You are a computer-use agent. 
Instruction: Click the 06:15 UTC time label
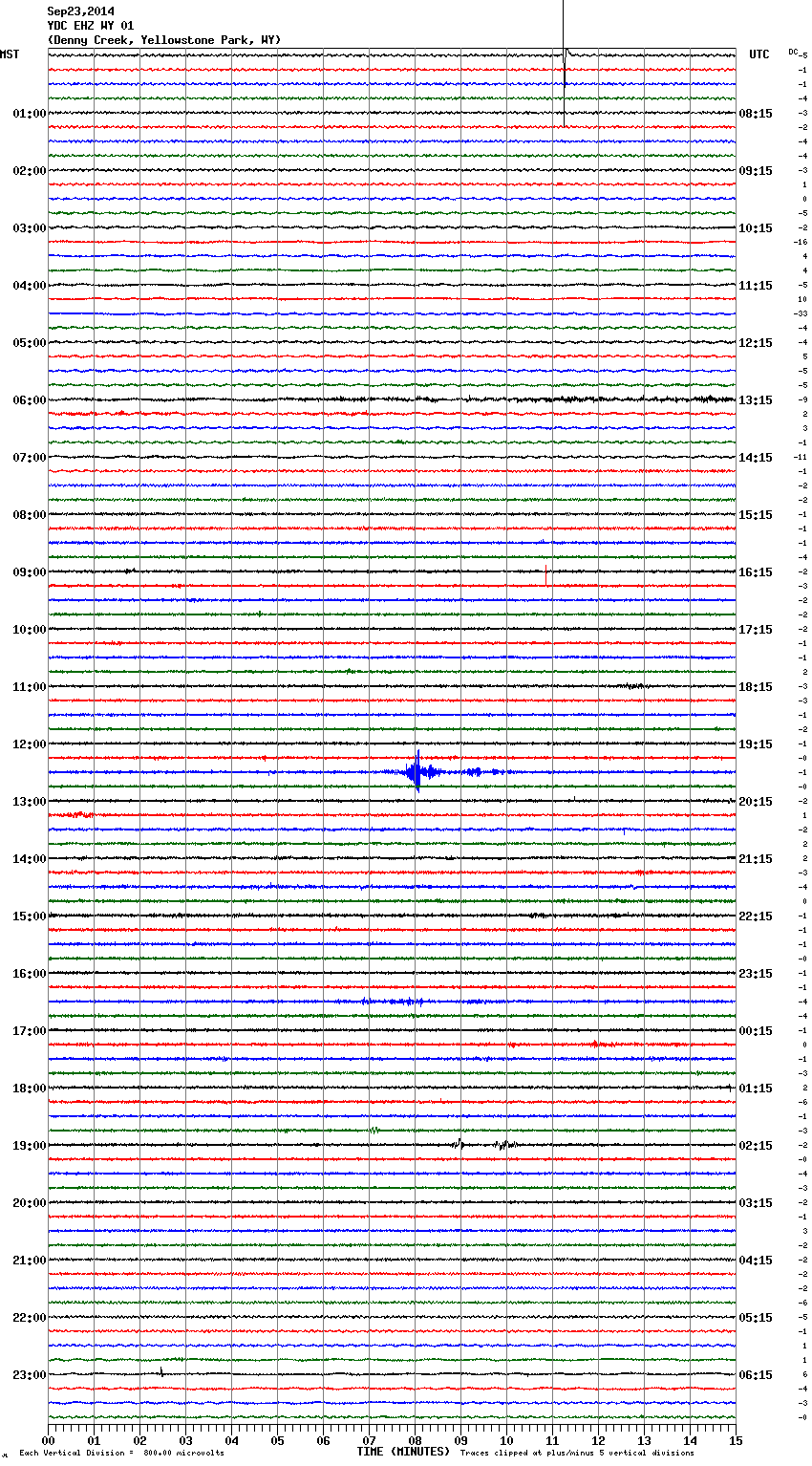pos(756,1375)
